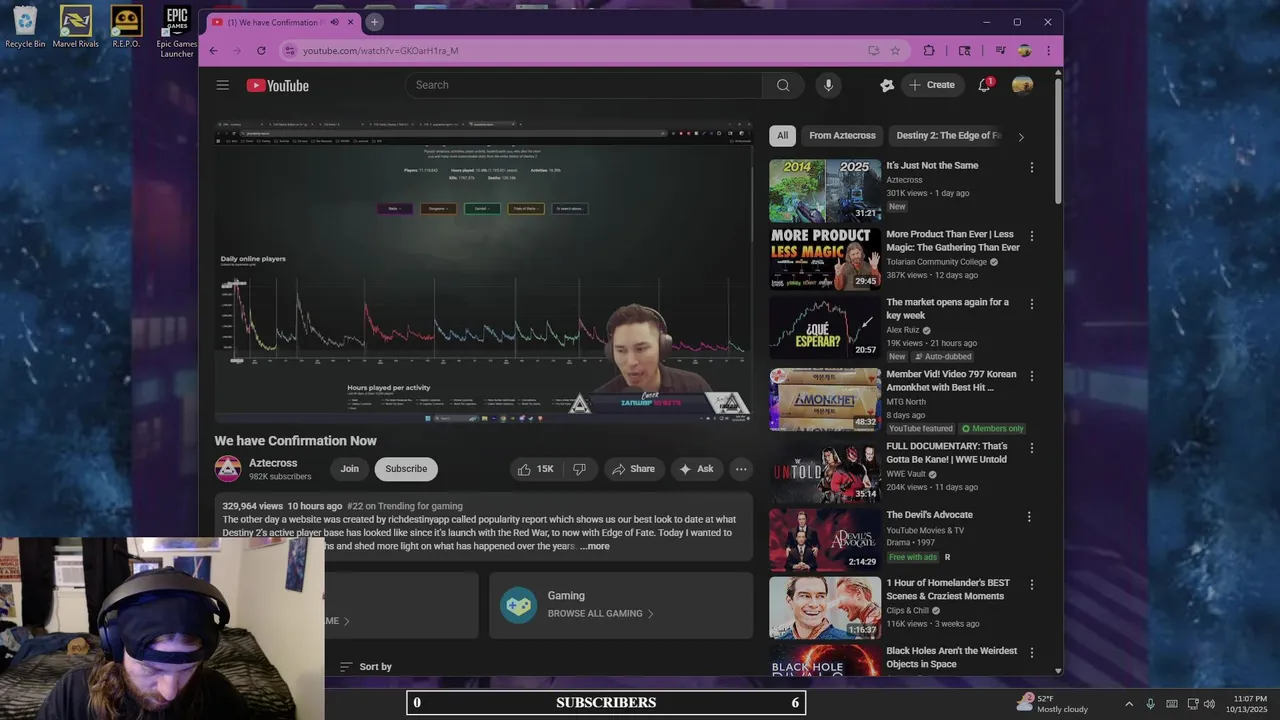The height and width of the screenshot is (720, 1280).
Task: Open Marvel Rivals desktop shortcut
Action: point(76,27)
